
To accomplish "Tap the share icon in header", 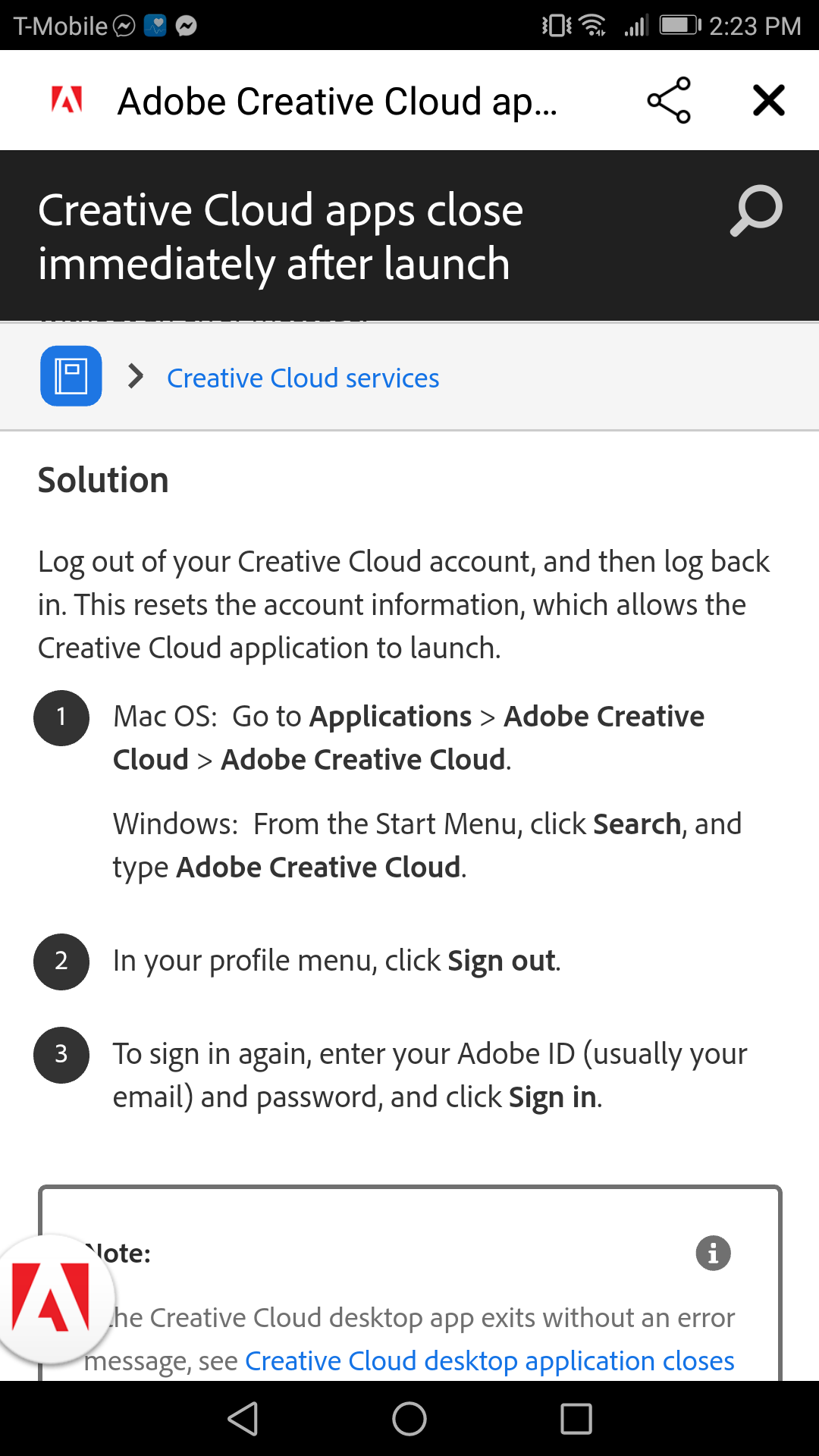I will [668, 100].
